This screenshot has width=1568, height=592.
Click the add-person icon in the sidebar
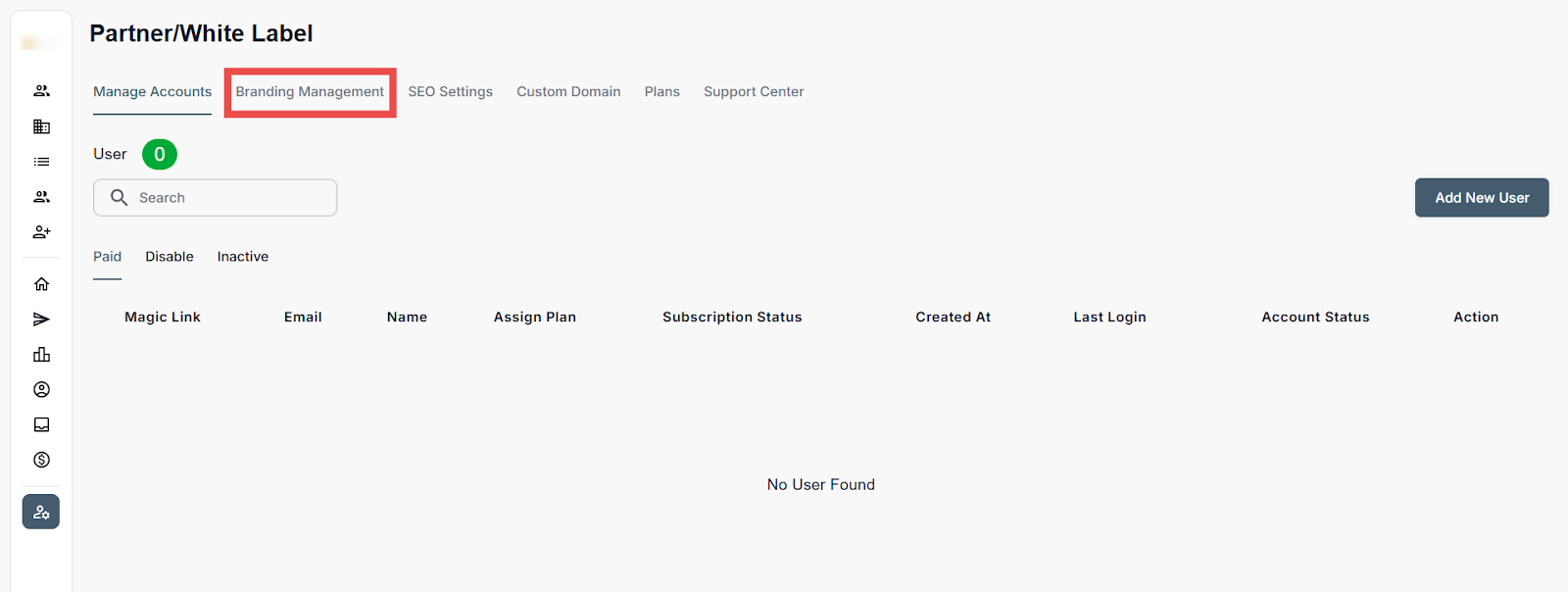pos(41,232)
